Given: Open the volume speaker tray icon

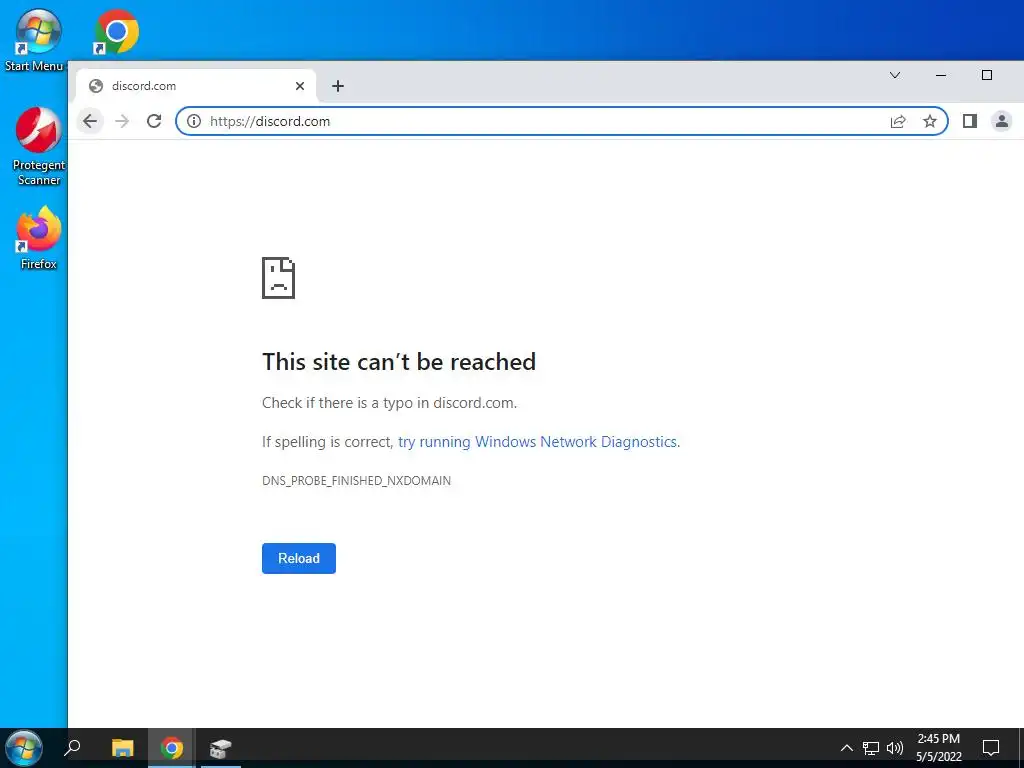Looking at the screenshot, I should pos(895,748).
